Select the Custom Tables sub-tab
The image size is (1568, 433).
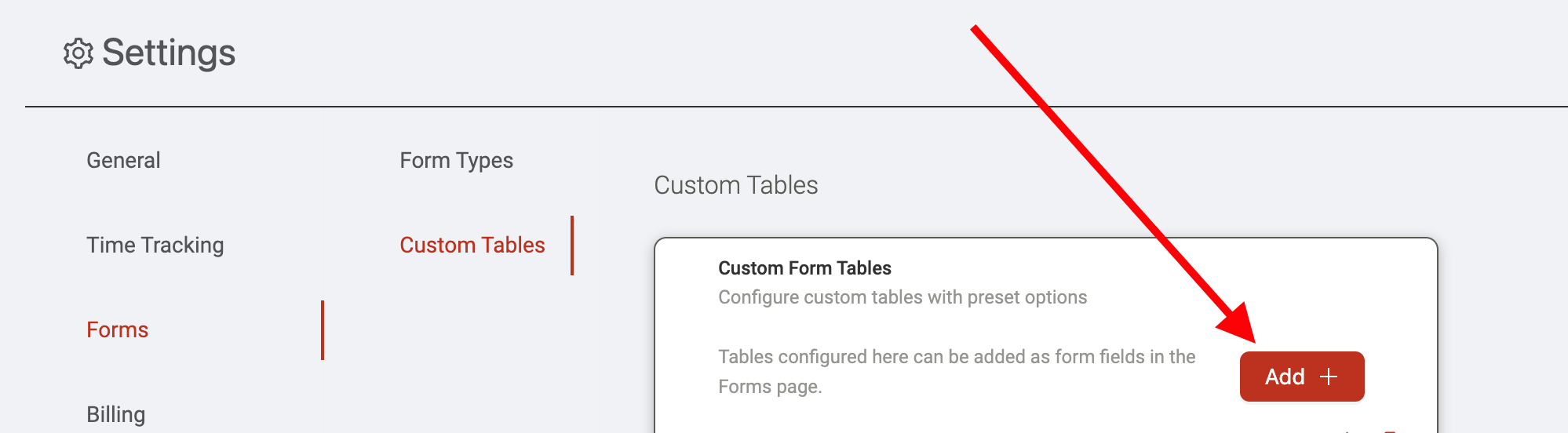(472, 245)
